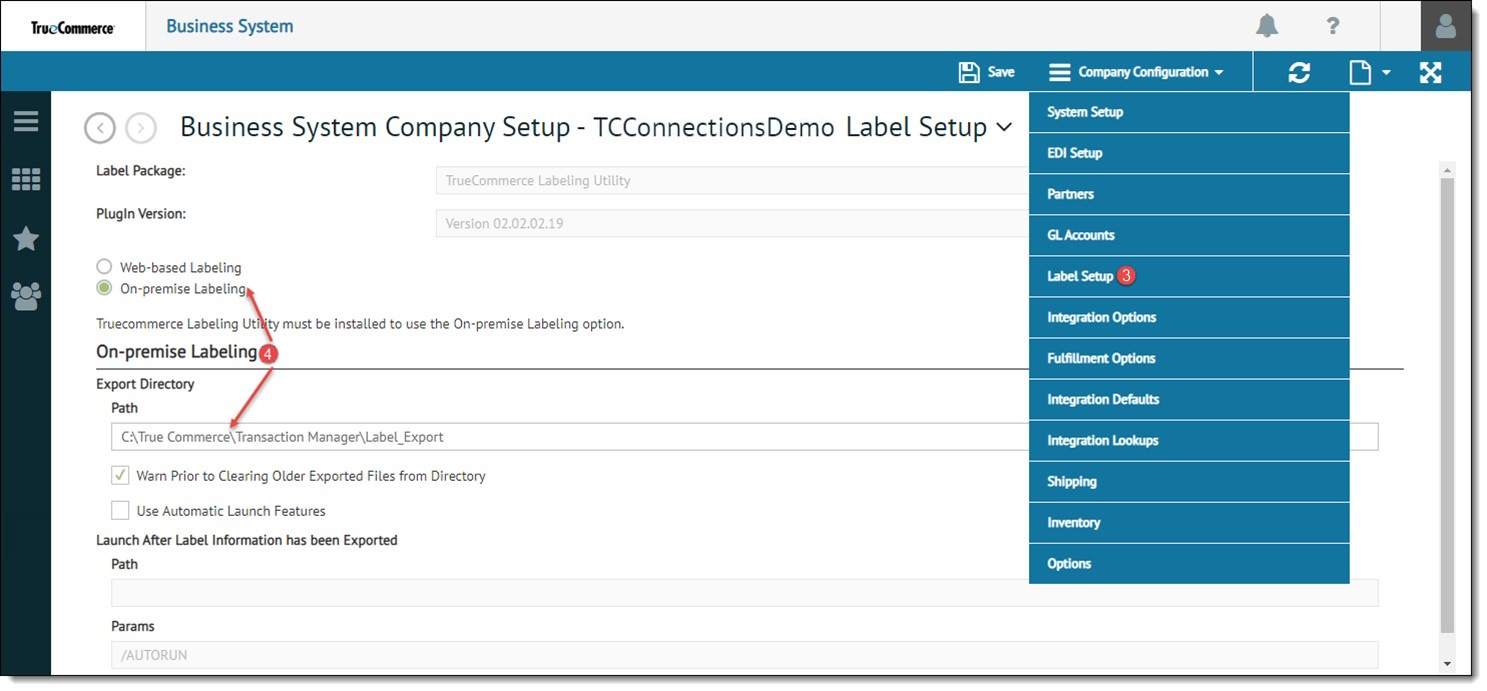Click the 'Params' label
This screenshot has height=691, width=1487.
click(133, 626)
